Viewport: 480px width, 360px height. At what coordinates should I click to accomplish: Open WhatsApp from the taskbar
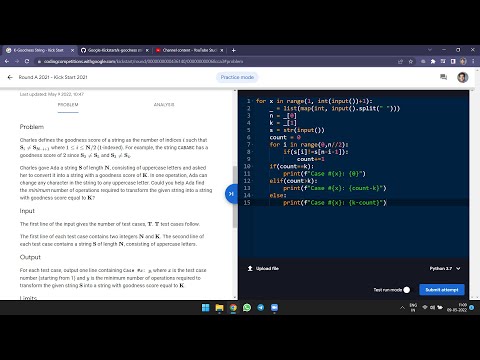coord(247,308)
